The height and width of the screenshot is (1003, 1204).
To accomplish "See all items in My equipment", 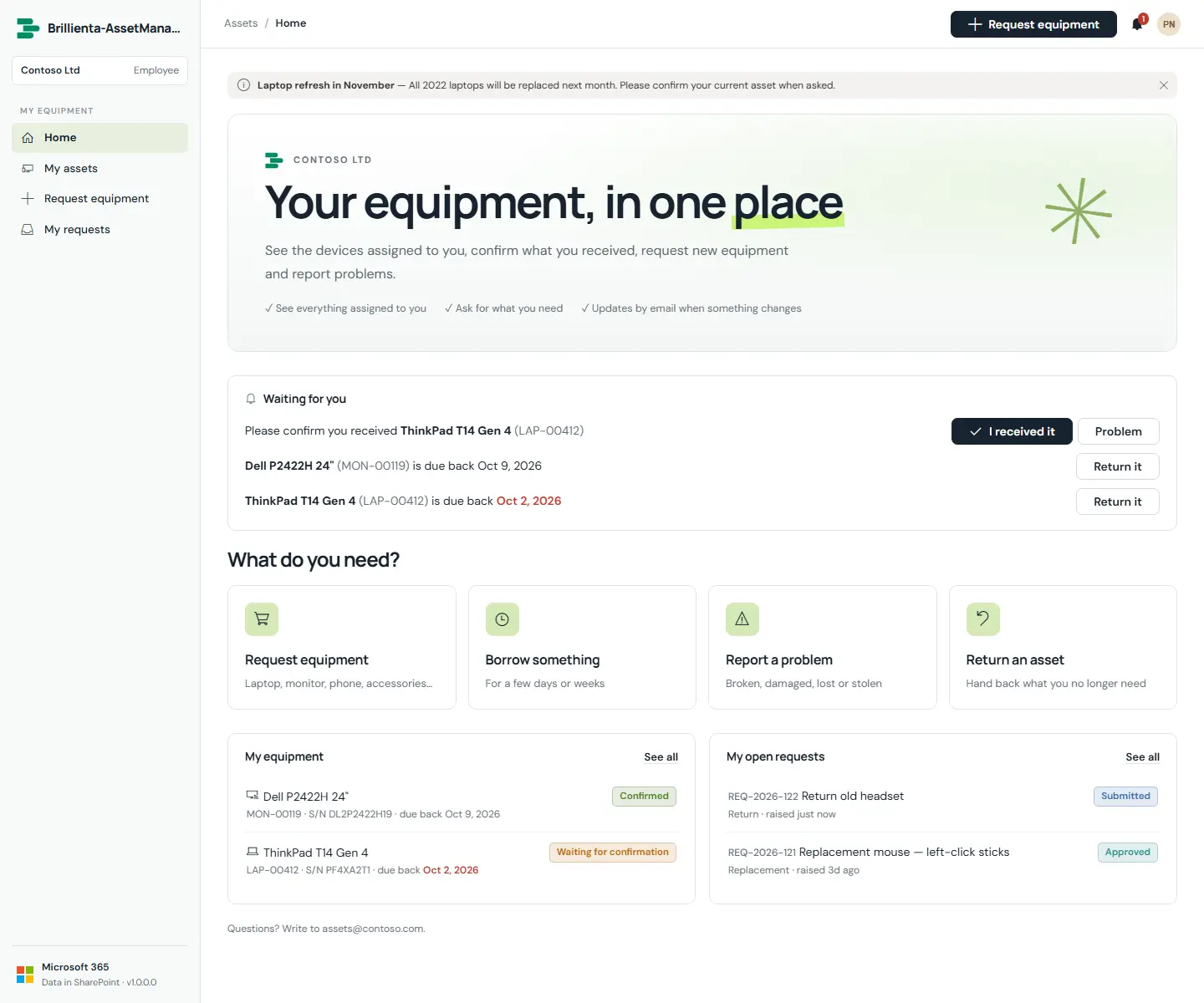I will click(661, 757).
